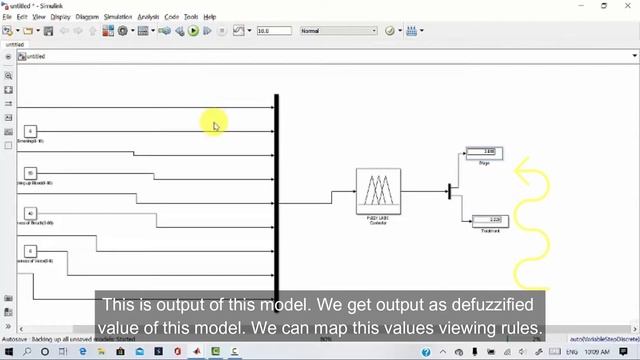
Task: Open the Simulation menu
Action: tap(118, 17)
